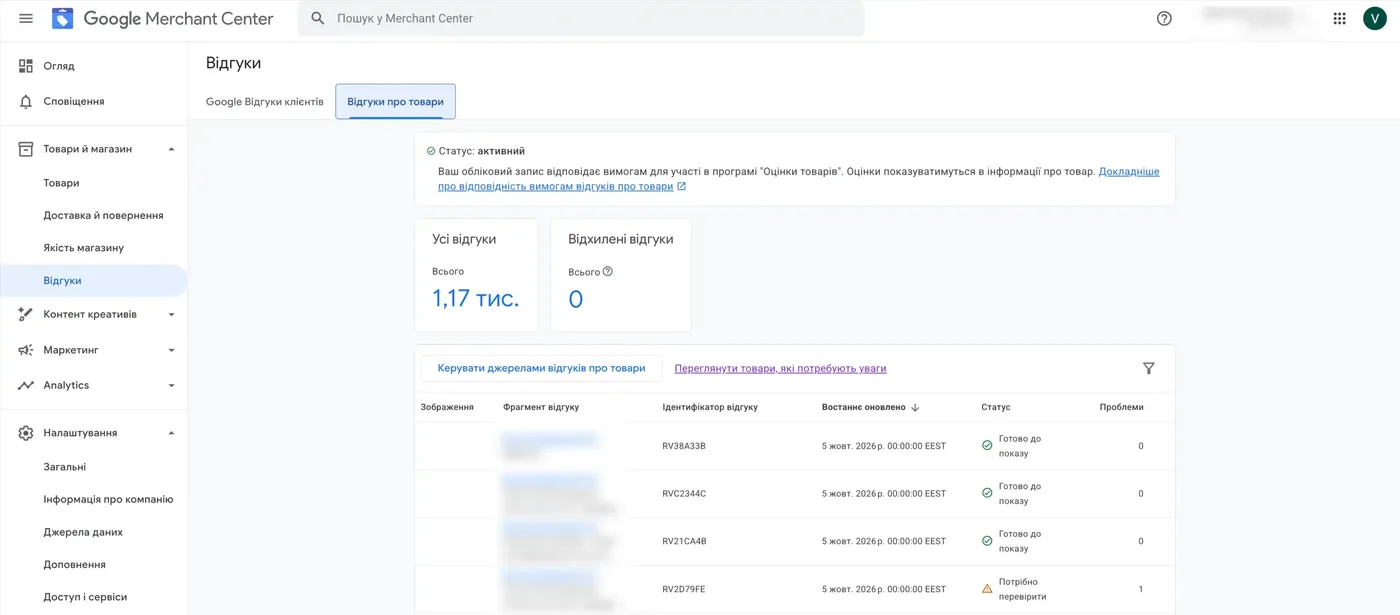The height and width of the screenshot is (615, 1400).
Task: Open Переглянути товари, які потребують уваги link
Action: pos(780,368)
